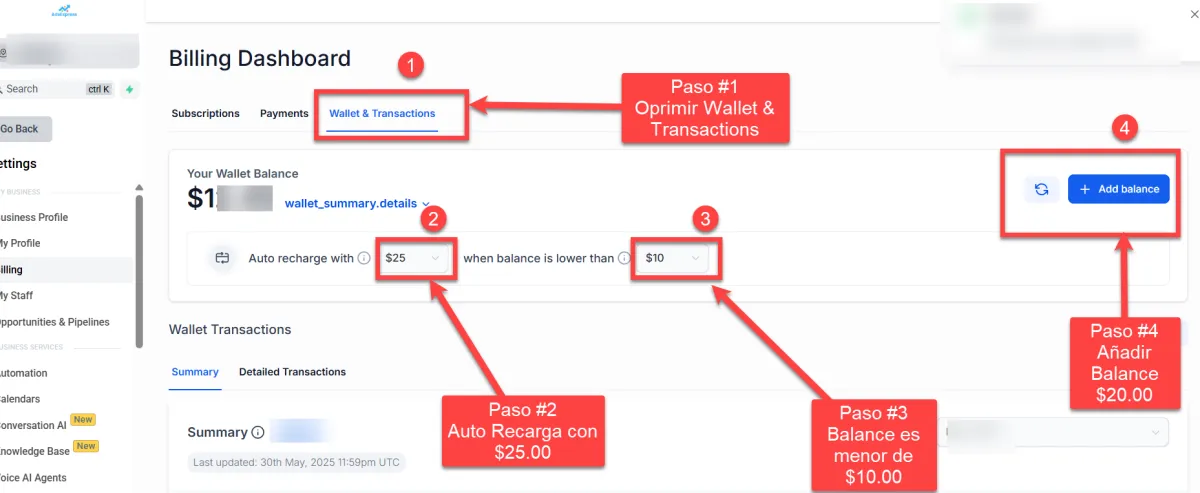
Task: Click info icon next to Auto recharge with
Action: 364,258
